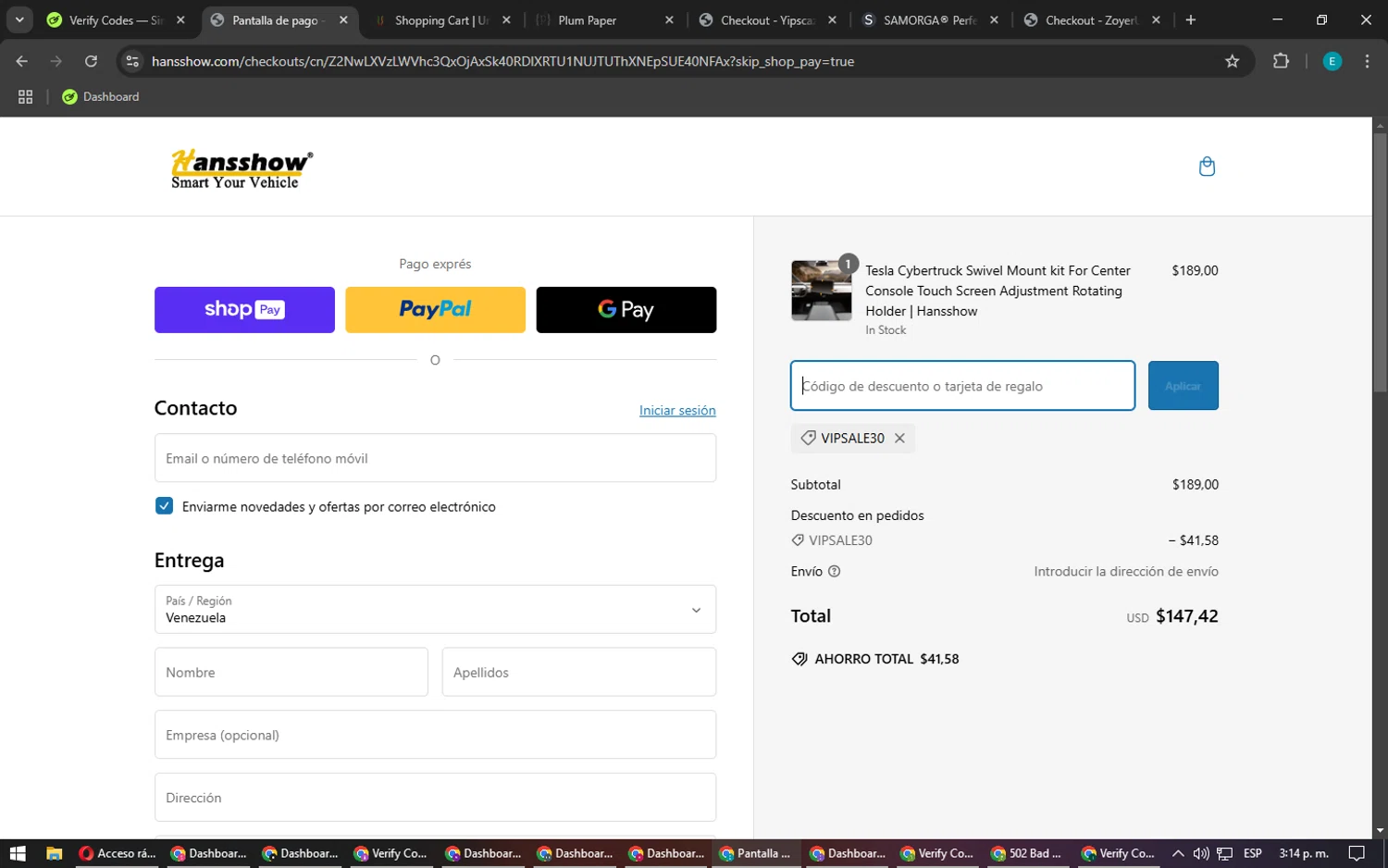Open the shopping cart bag icon
Viewport: 1388px width, 868px height.
coord(1207,167)
